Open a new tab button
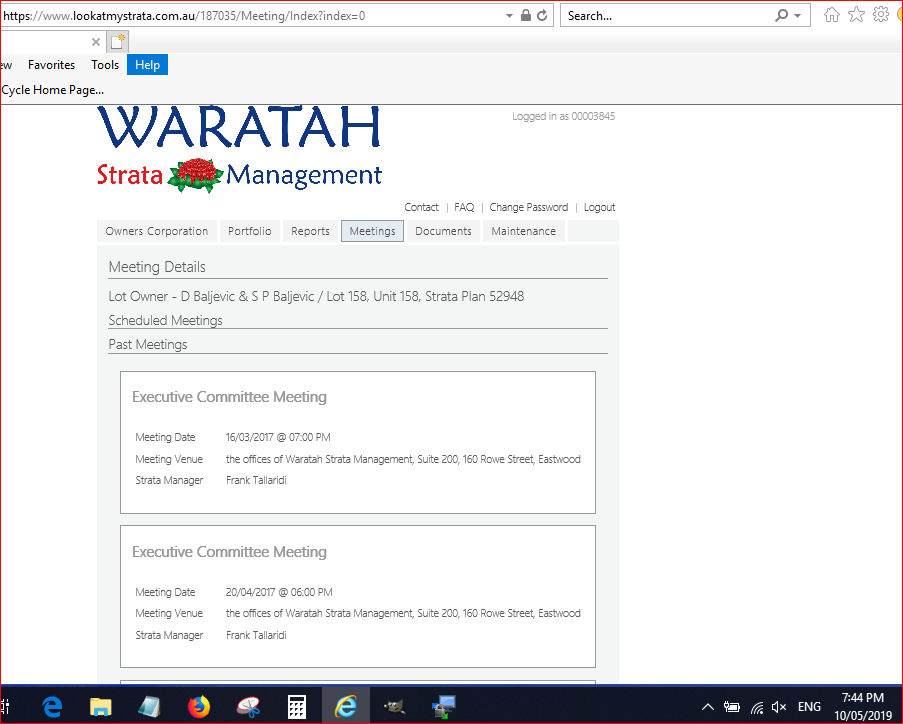The height and width of the screenshot is (724, 903). [117, 41]
